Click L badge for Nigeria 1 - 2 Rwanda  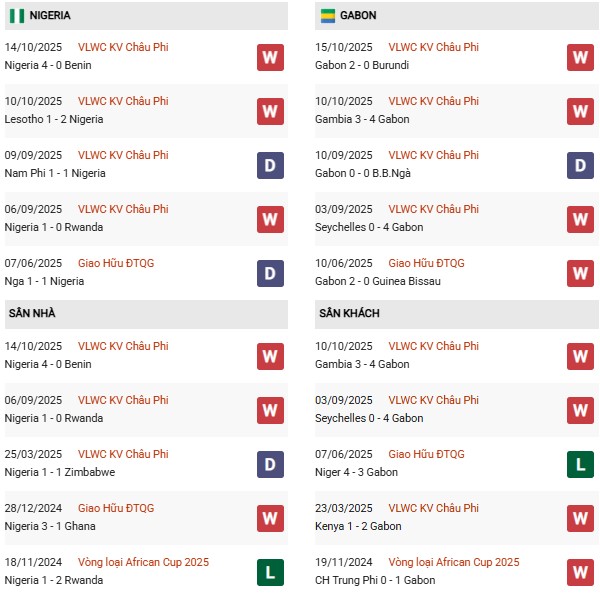[270, 572]
